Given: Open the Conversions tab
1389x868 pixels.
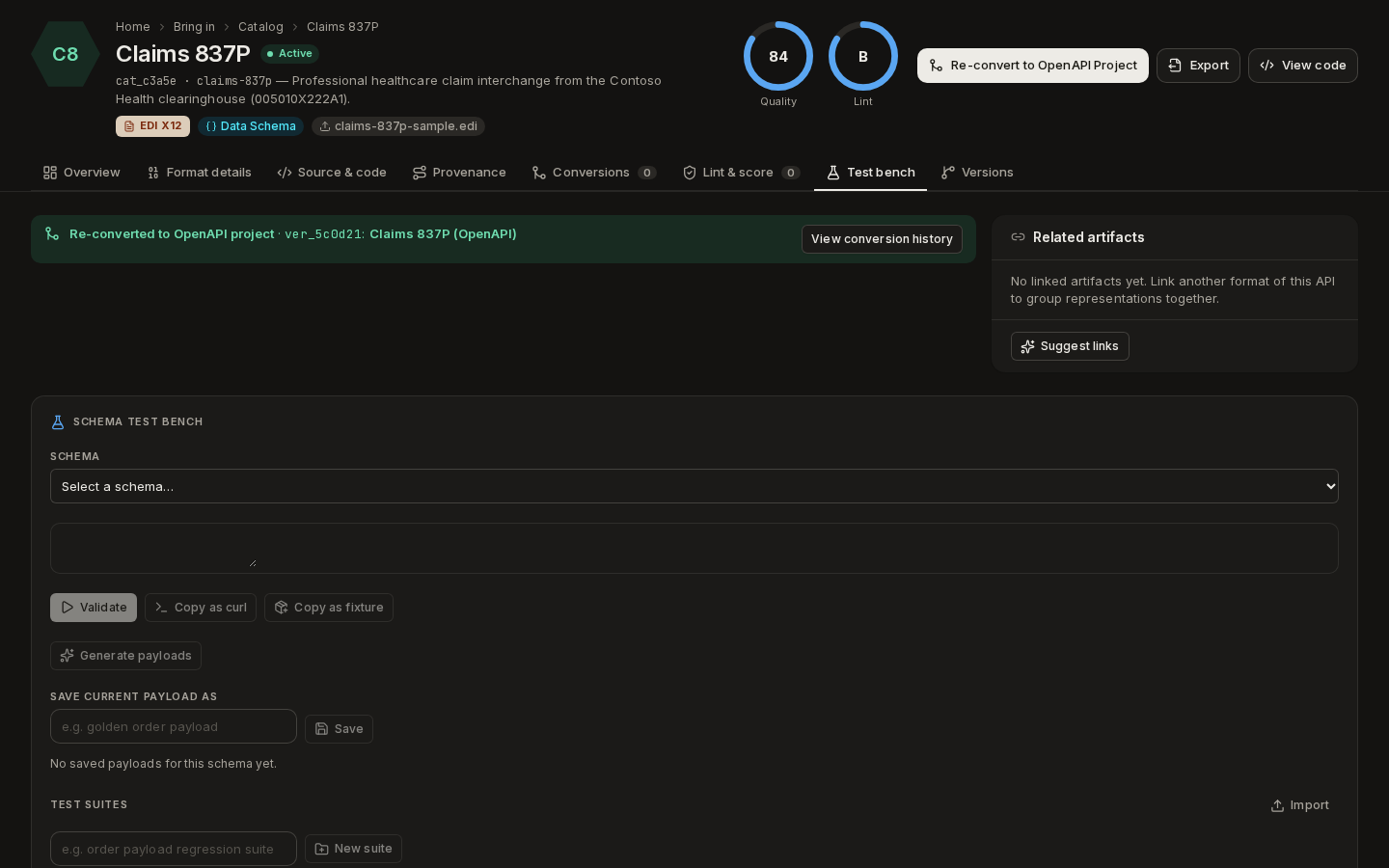Looking at the screenshot, I should [594, 173].
